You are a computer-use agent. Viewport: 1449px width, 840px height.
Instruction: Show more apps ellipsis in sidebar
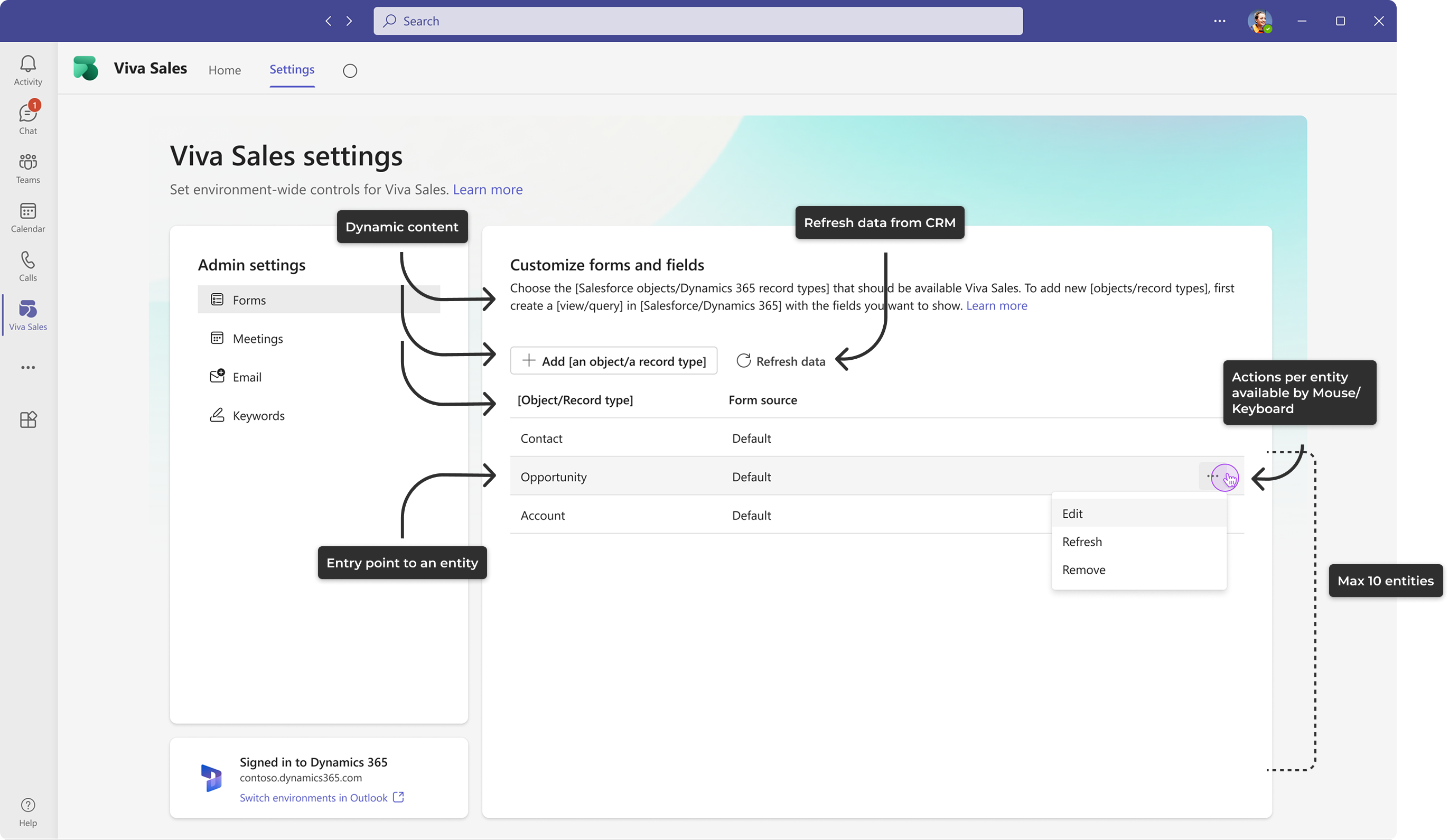[x=27, y=368]
